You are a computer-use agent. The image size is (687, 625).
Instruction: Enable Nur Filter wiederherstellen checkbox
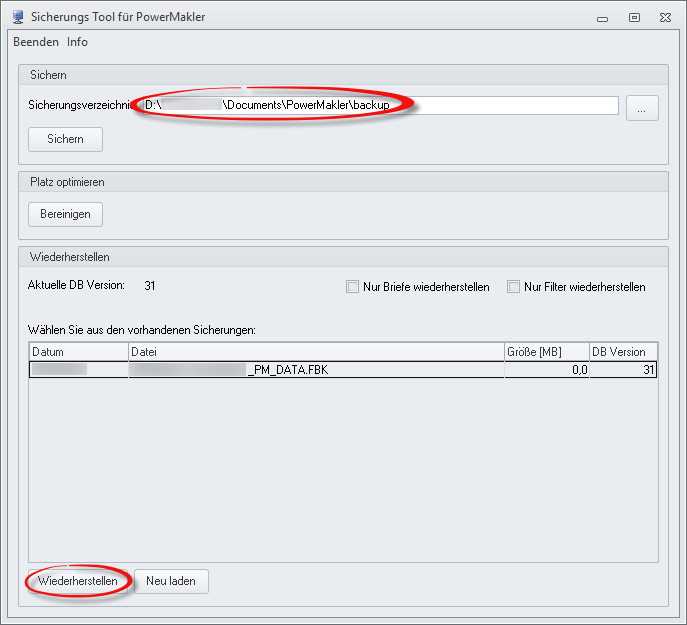513,287
